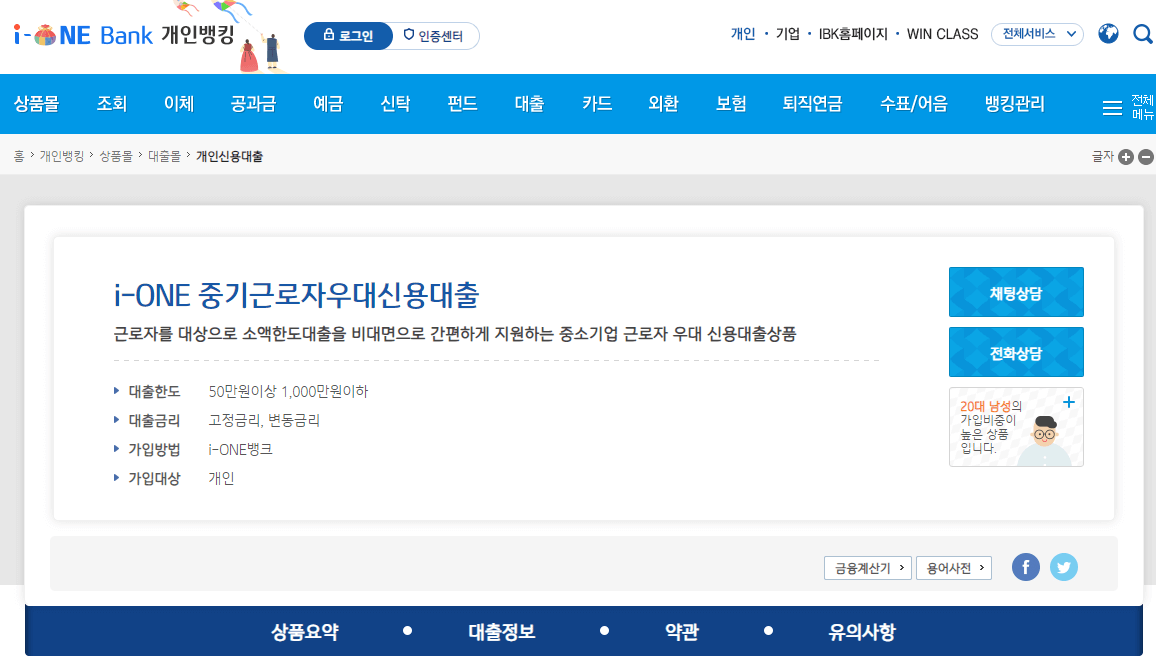Share the page via the Facebook icon

coord(1026,567)
